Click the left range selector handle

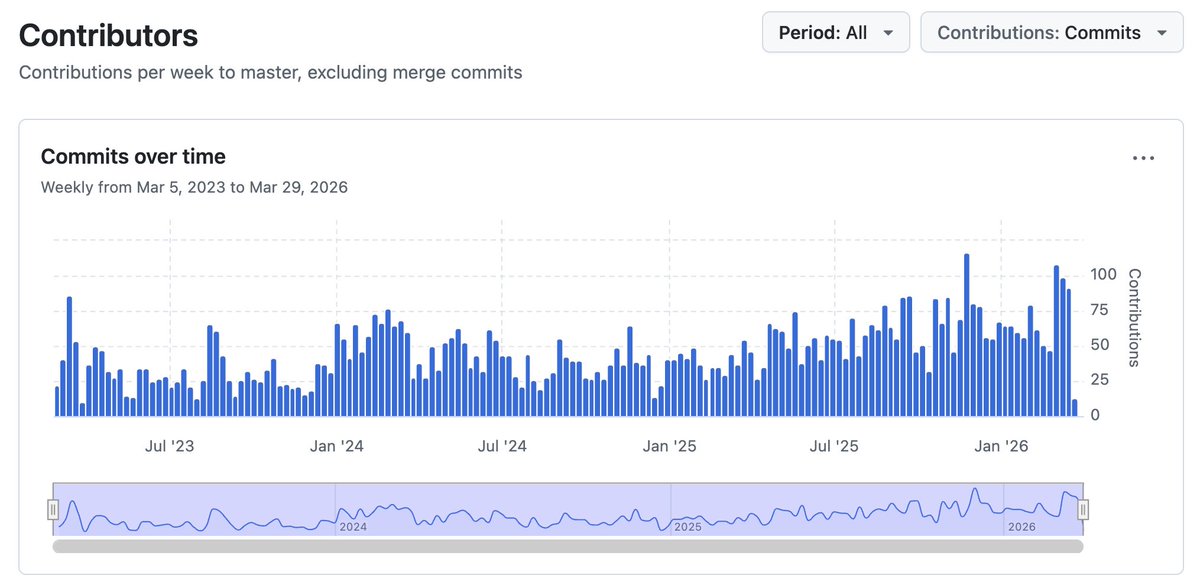pyautogui.click(x=53, y=510)
